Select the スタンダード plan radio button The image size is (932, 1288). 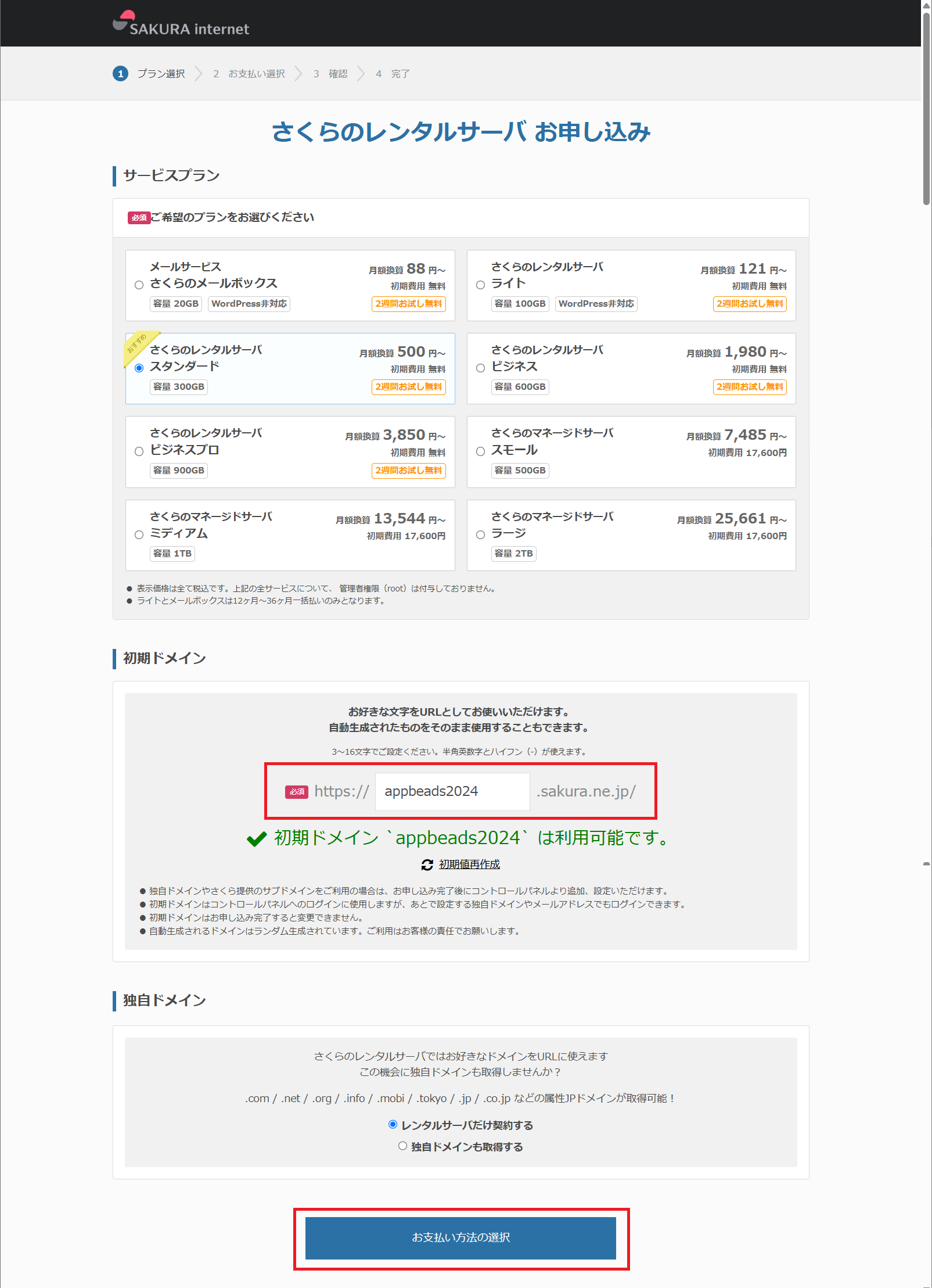click(x=139, y=368)
